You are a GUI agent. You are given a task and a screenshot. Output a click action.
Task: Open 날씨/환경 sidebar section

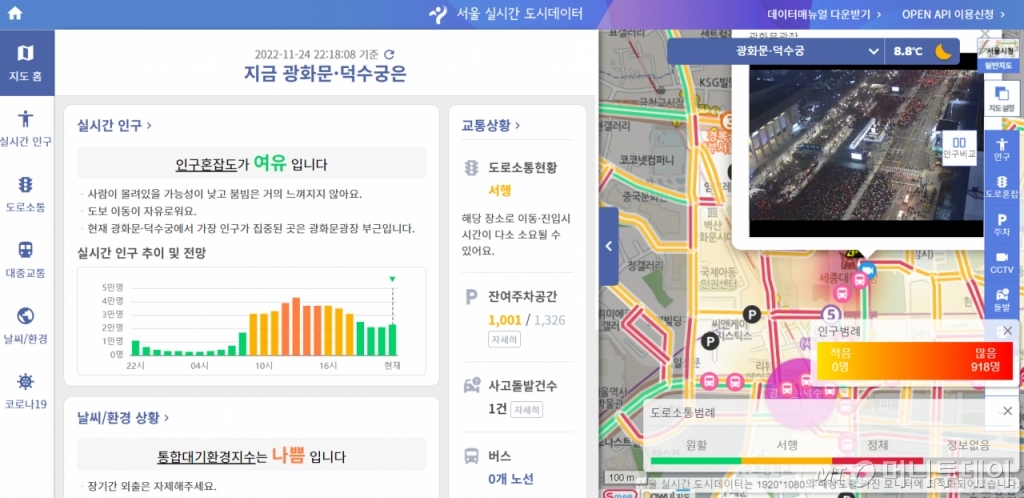26,325
